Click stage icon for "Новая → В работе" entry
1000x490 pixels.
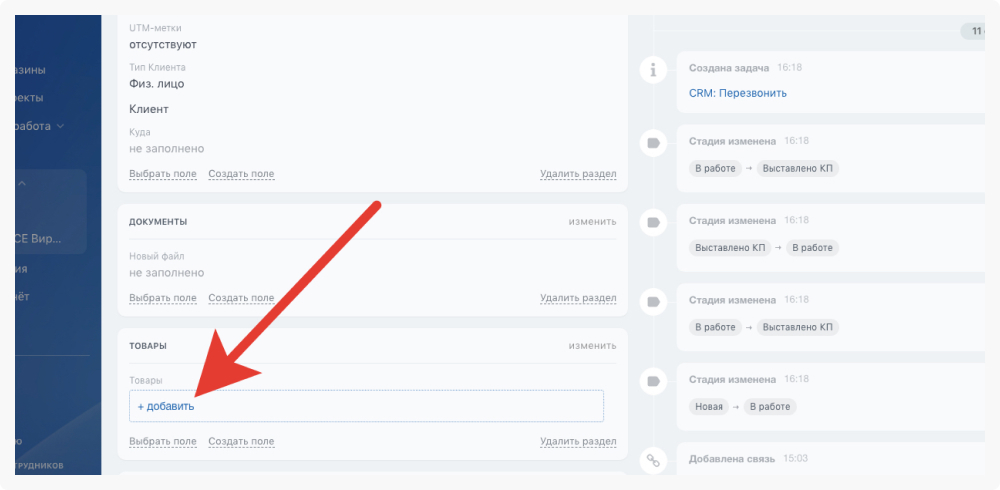tap(653, 381)
